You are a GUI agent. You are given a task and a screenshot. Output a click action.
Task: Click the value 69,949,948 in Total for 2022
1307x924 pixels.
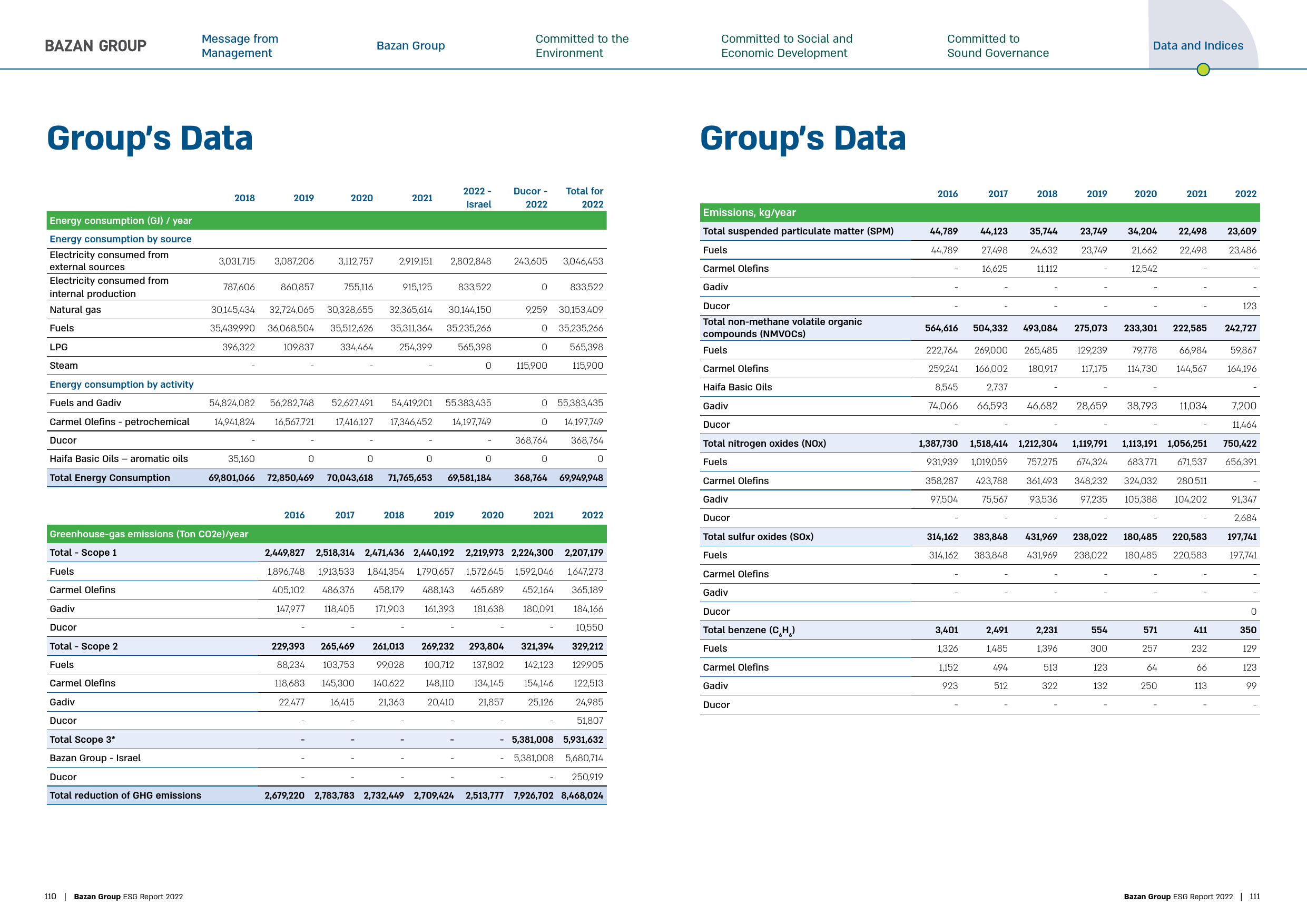581,478
